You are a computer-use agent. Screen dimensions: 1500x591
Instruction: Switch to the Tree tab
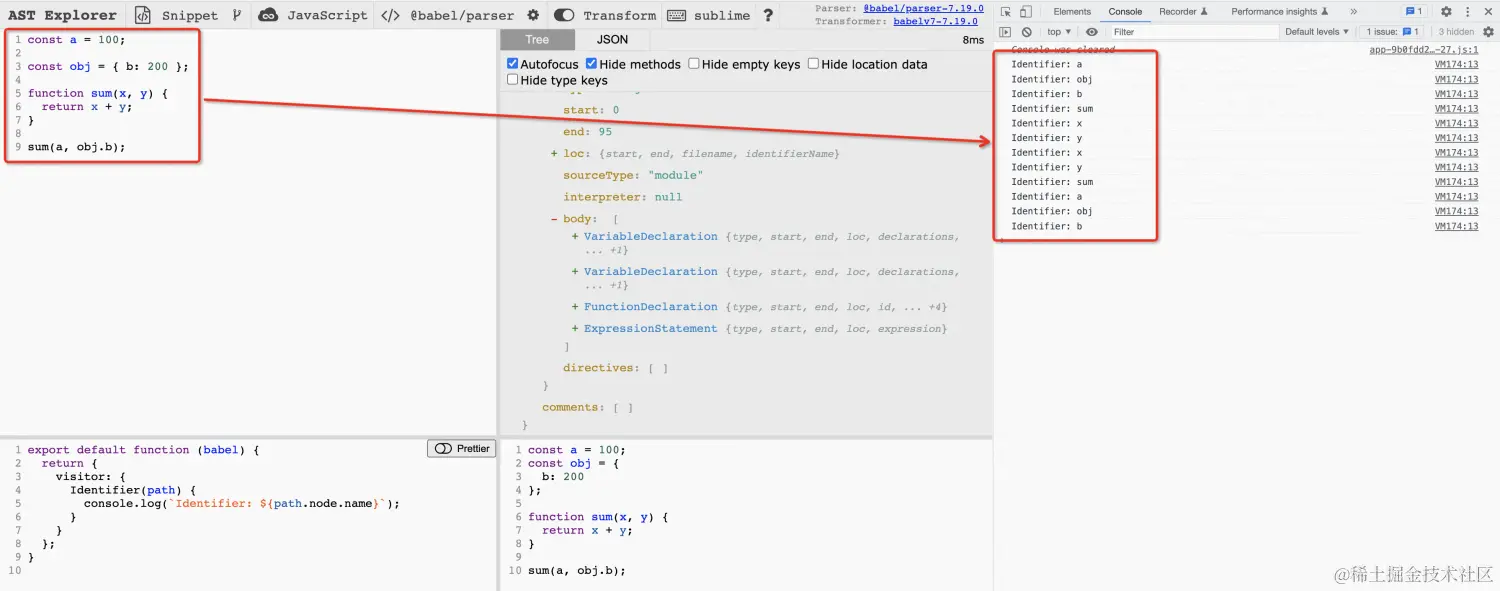pos(537,40)
